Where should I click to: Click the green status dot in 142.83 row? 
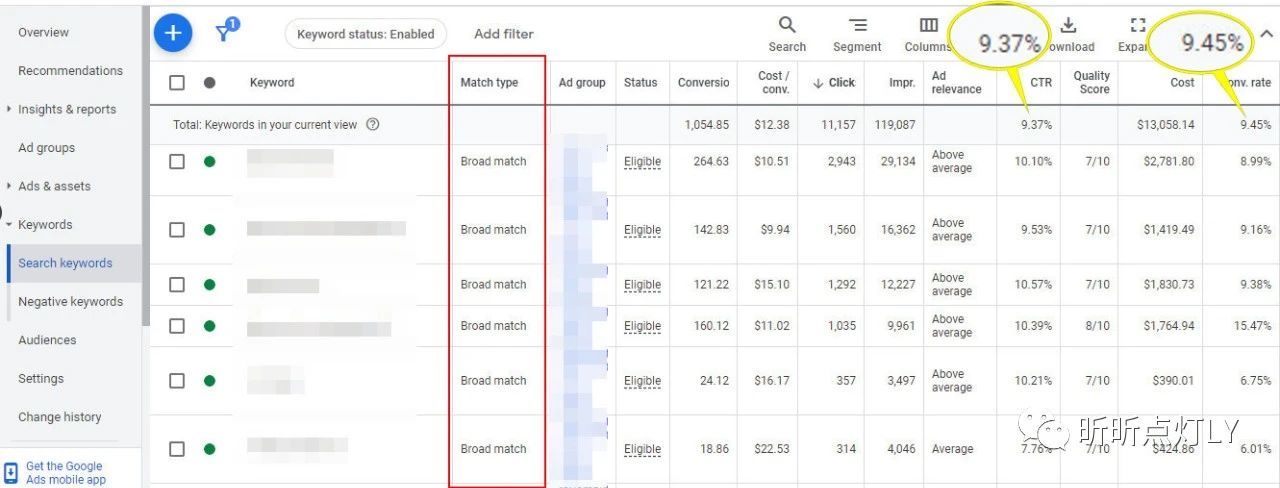(209, 230)
